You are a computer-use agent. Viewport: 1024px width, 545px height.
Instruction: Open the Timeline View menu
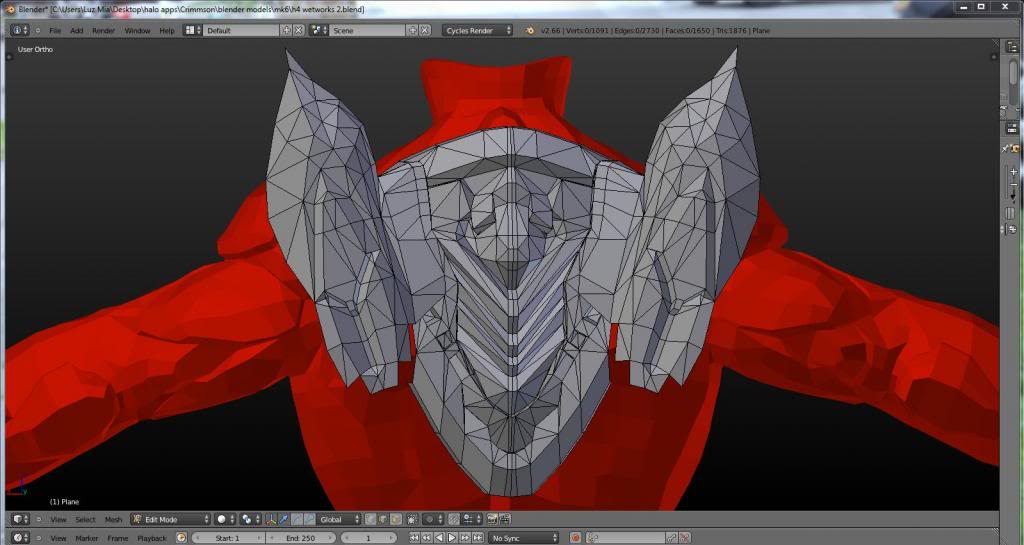[58, 538]
